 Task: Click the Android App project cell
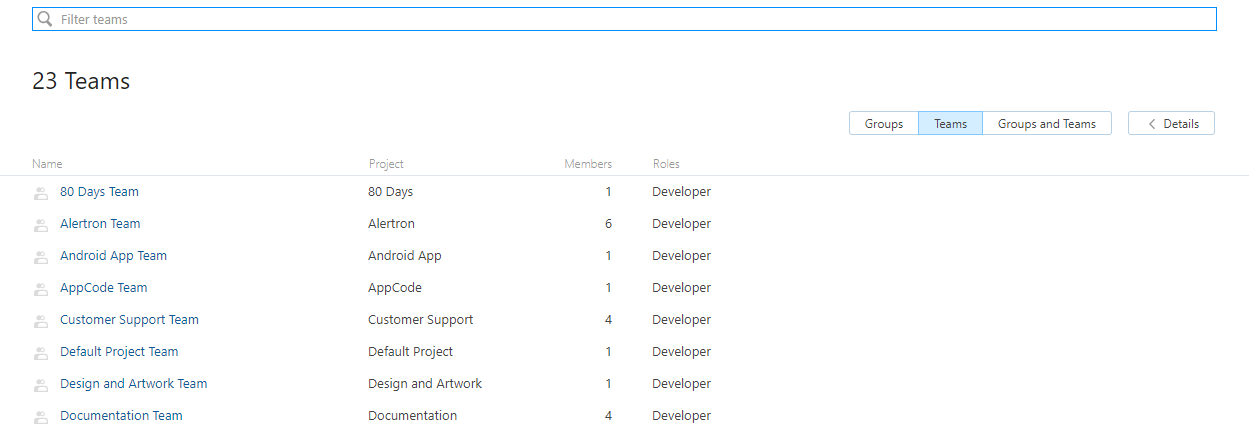pos(405,256)
